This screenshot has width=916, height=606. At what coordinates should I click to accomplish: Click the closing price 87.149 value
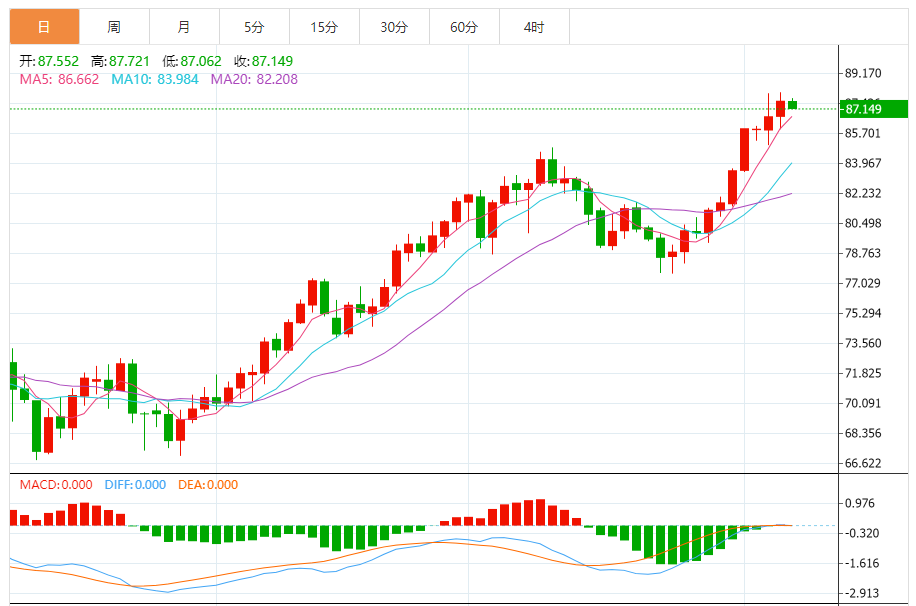pos(272,61)
